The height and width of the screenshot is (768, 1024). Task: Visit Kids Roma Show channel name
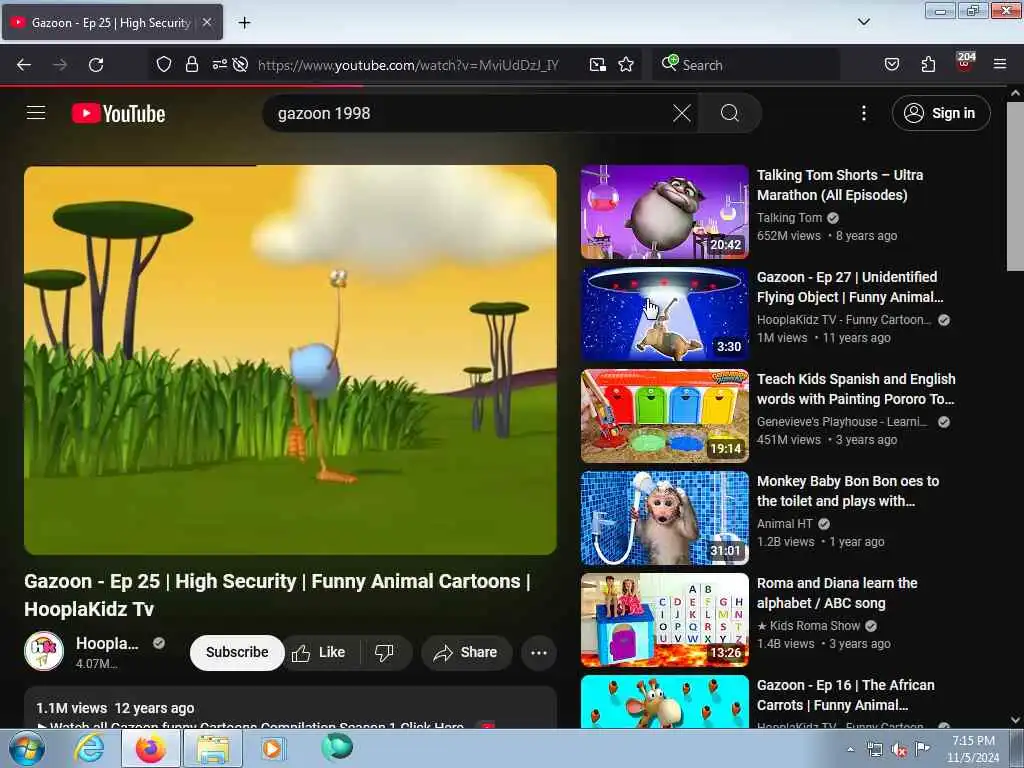click(808, 625)
